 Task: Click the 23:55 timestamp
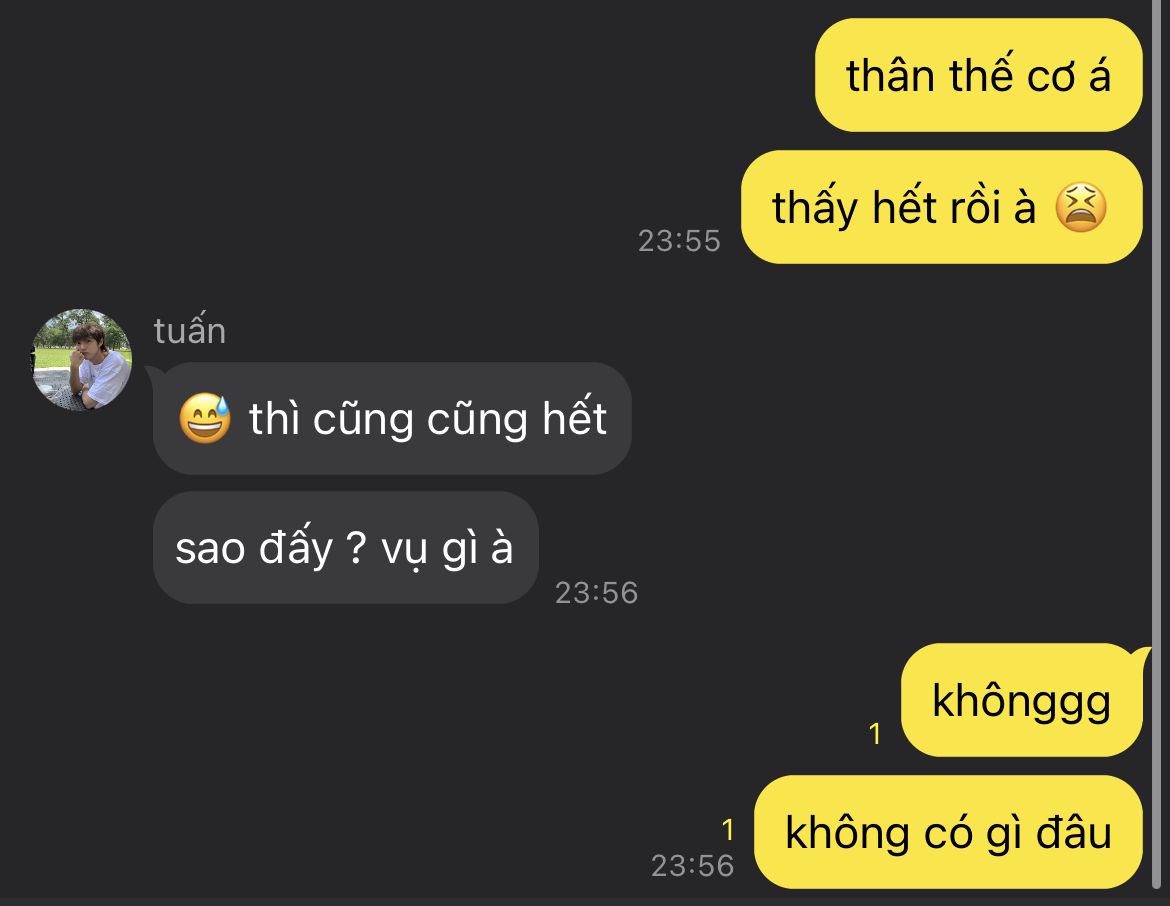point(679,240)
